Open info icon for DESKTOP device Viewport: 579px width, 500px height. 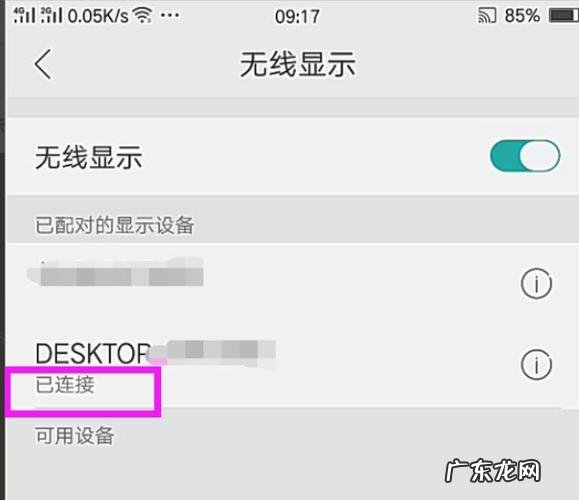536,364
